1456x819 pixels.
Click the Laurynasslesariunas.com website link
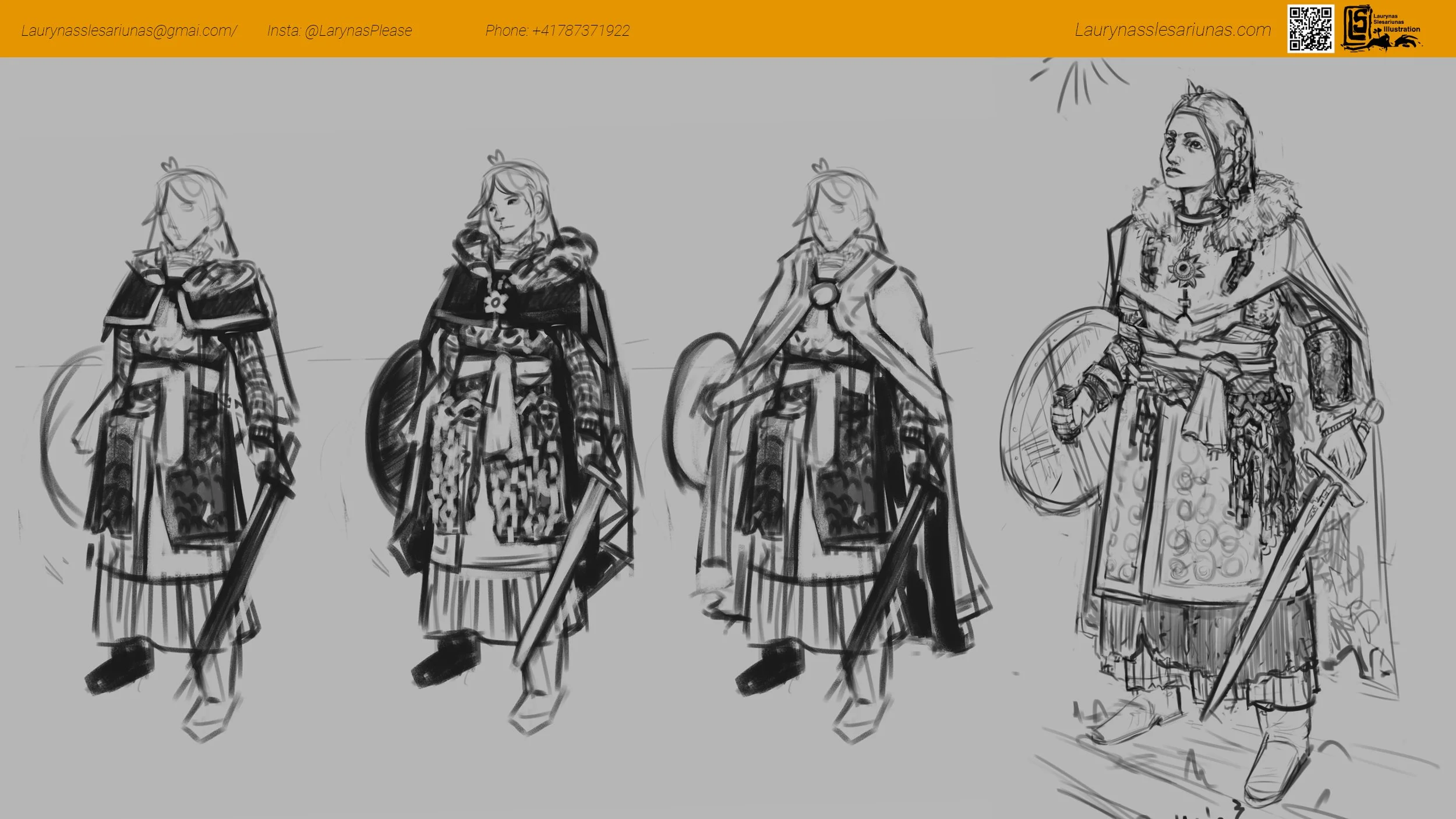1172,30
